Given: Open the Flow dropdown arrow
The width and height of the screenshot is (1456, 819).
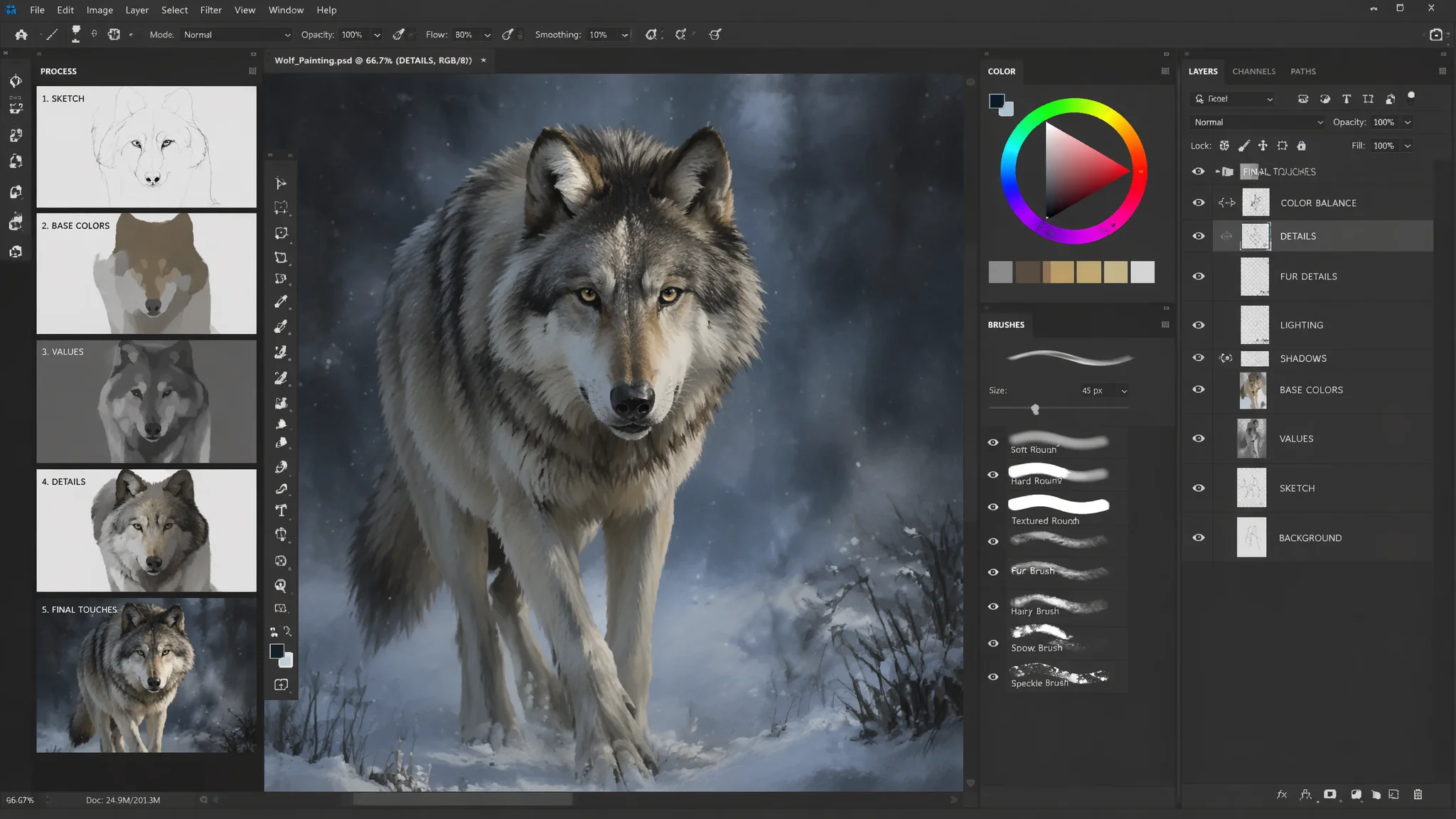Looking at the screenshot, I should [487, 35].
